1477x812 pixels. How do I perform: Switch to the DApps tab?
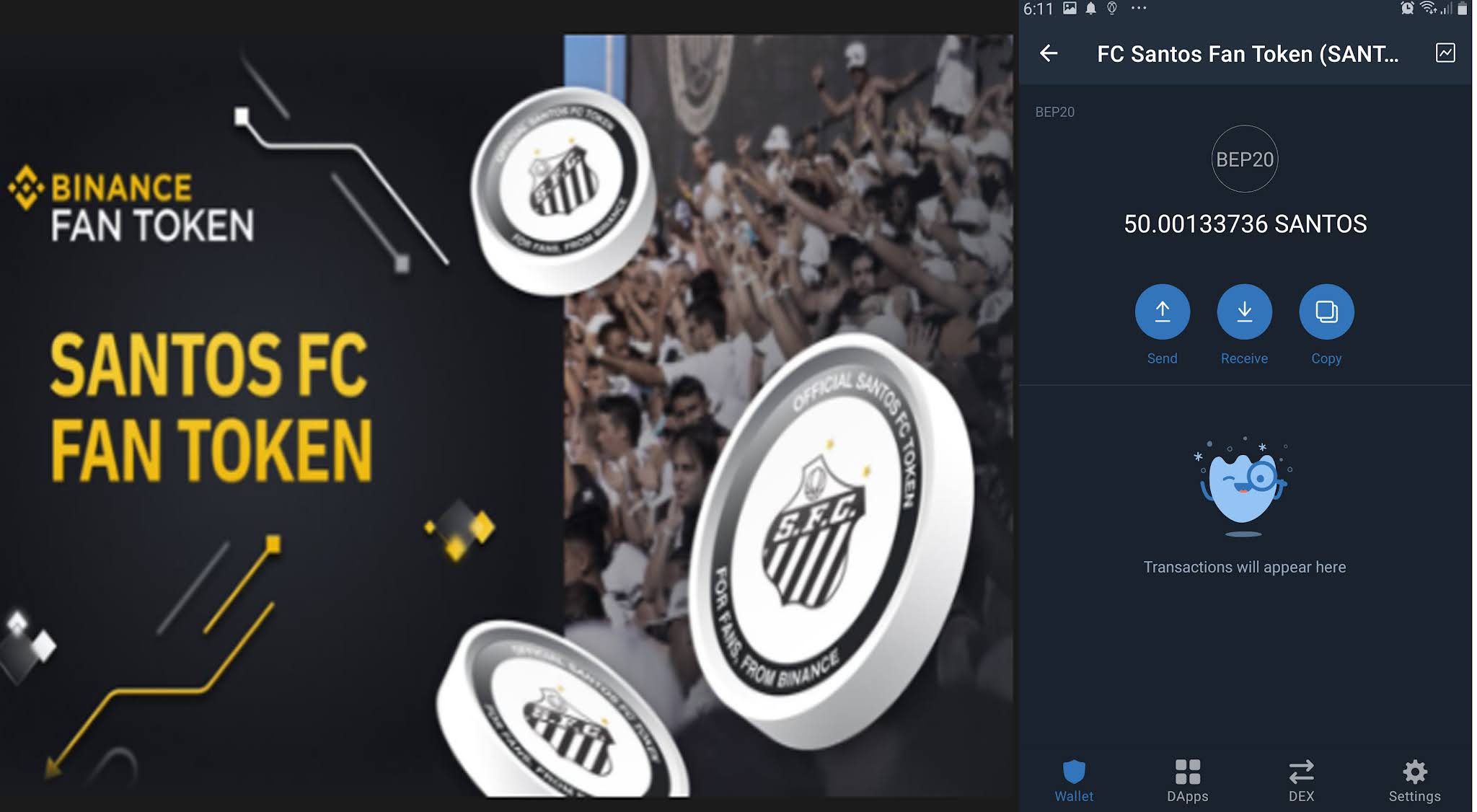click(x=1188, y=781)
